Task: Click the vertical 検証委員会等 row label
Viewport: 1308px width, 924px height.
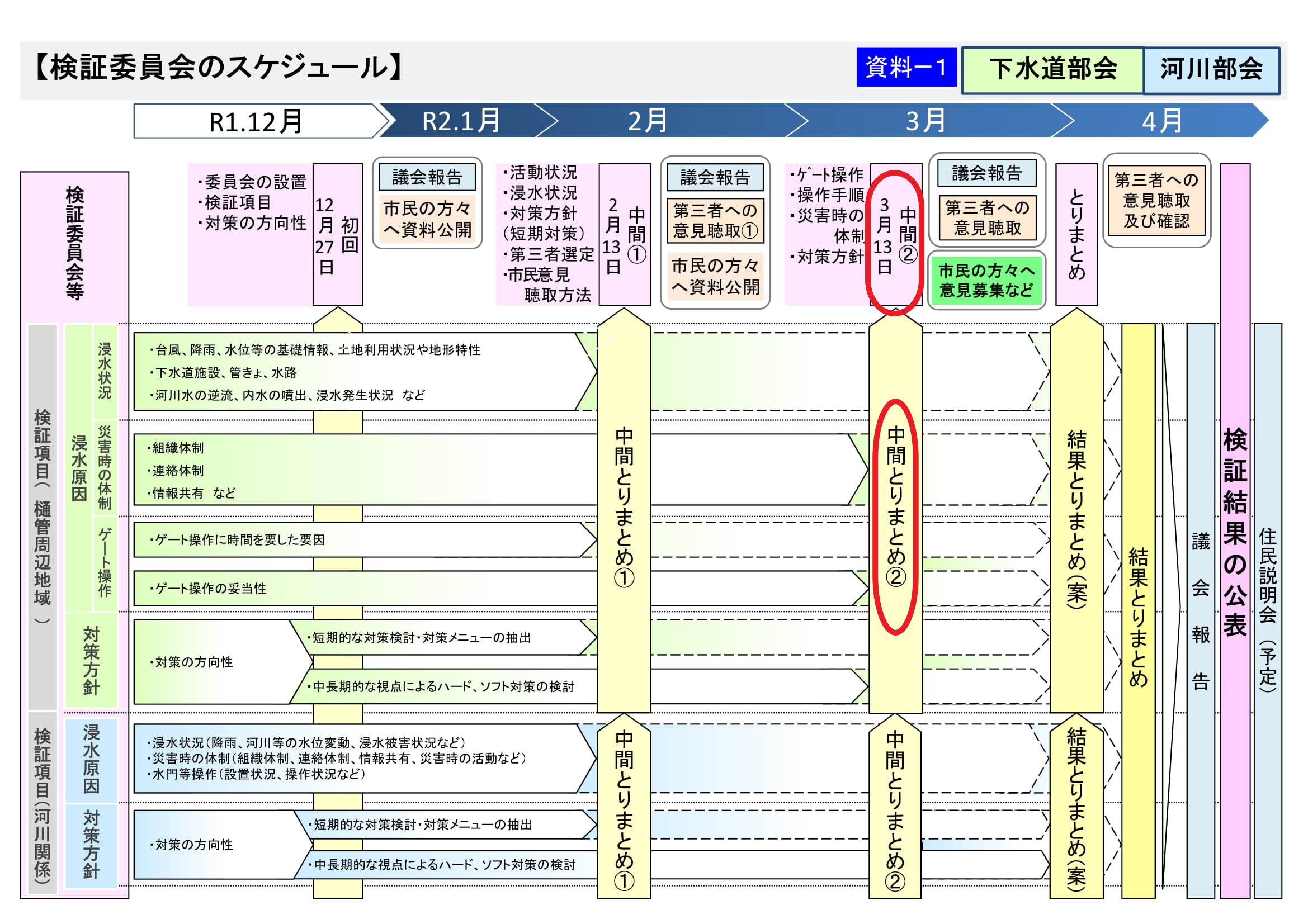Action: [74, 243]
